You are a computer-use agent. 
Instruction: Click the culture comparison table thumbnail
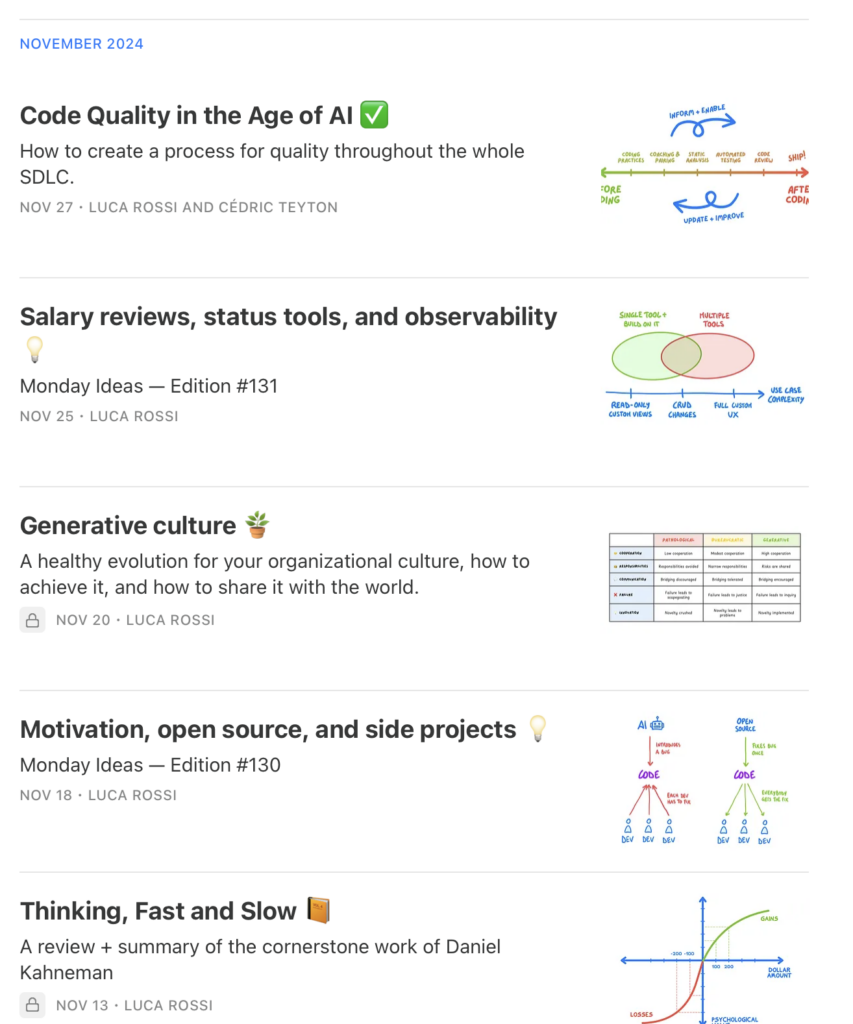click(x=704, y=577)
